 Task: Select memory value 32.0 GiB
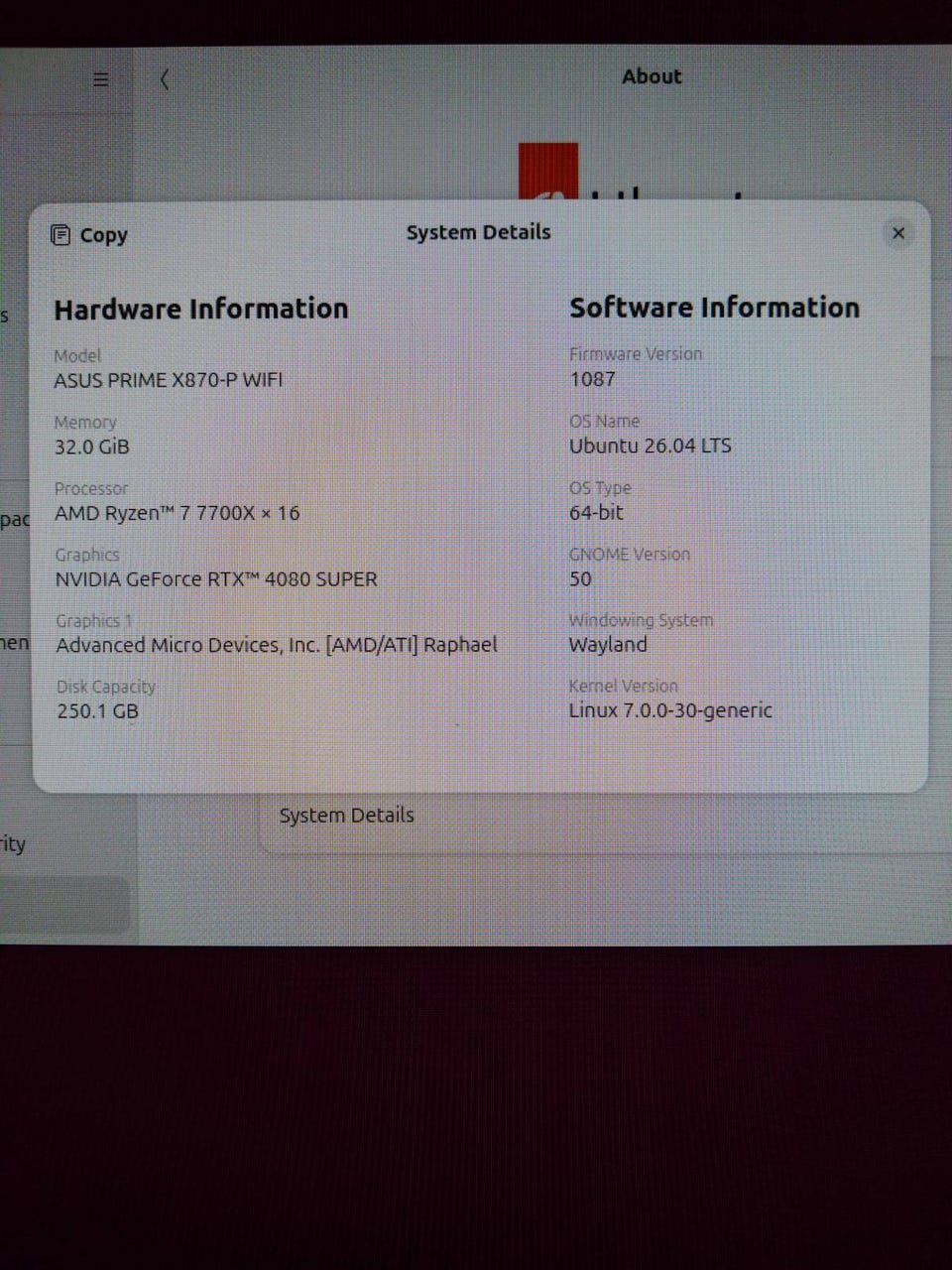click(x=91, y=446)
